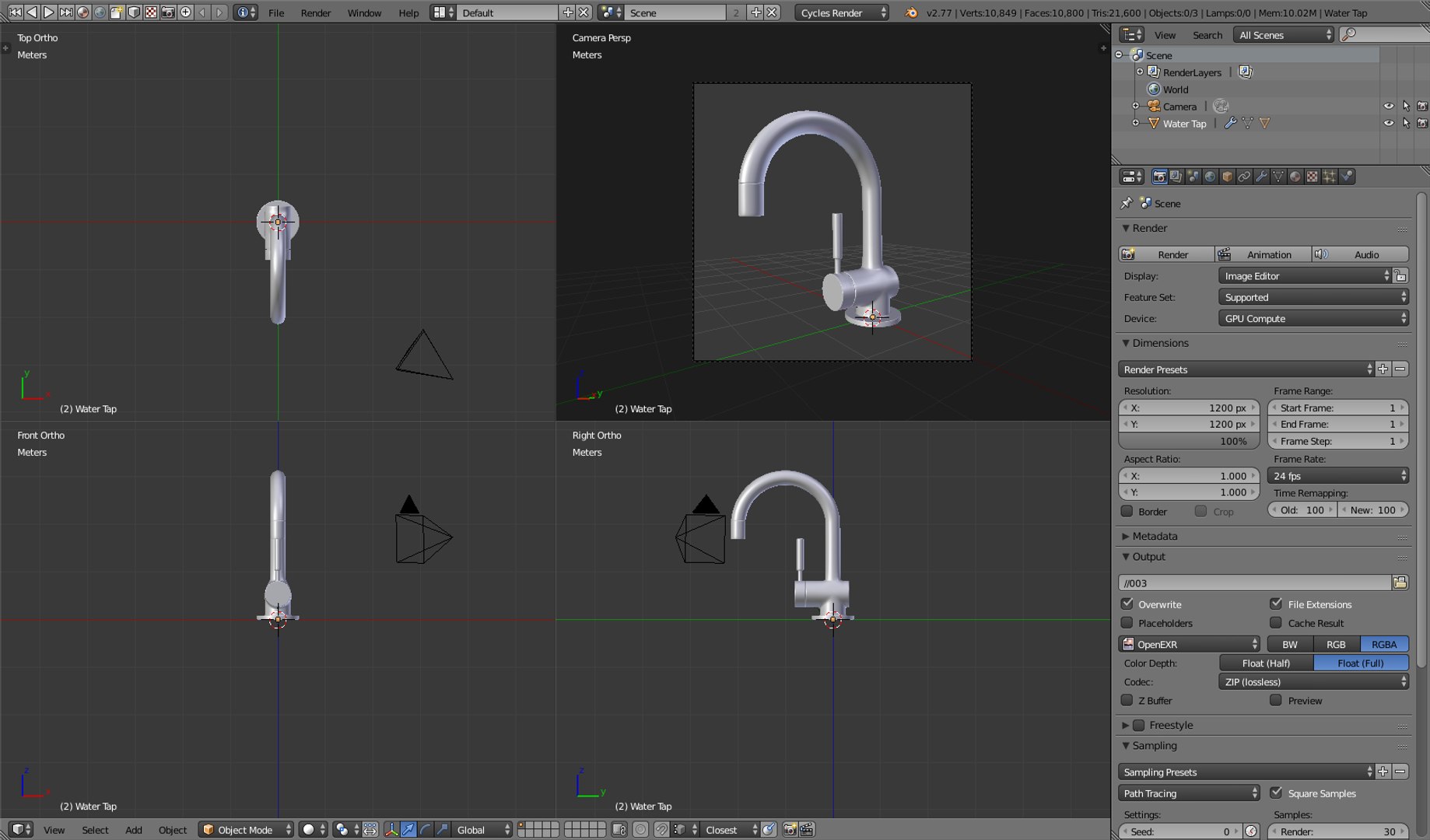Enable the Border checkbox
The height and width of the screenshot is (840, 1430).
[1127, 511]
